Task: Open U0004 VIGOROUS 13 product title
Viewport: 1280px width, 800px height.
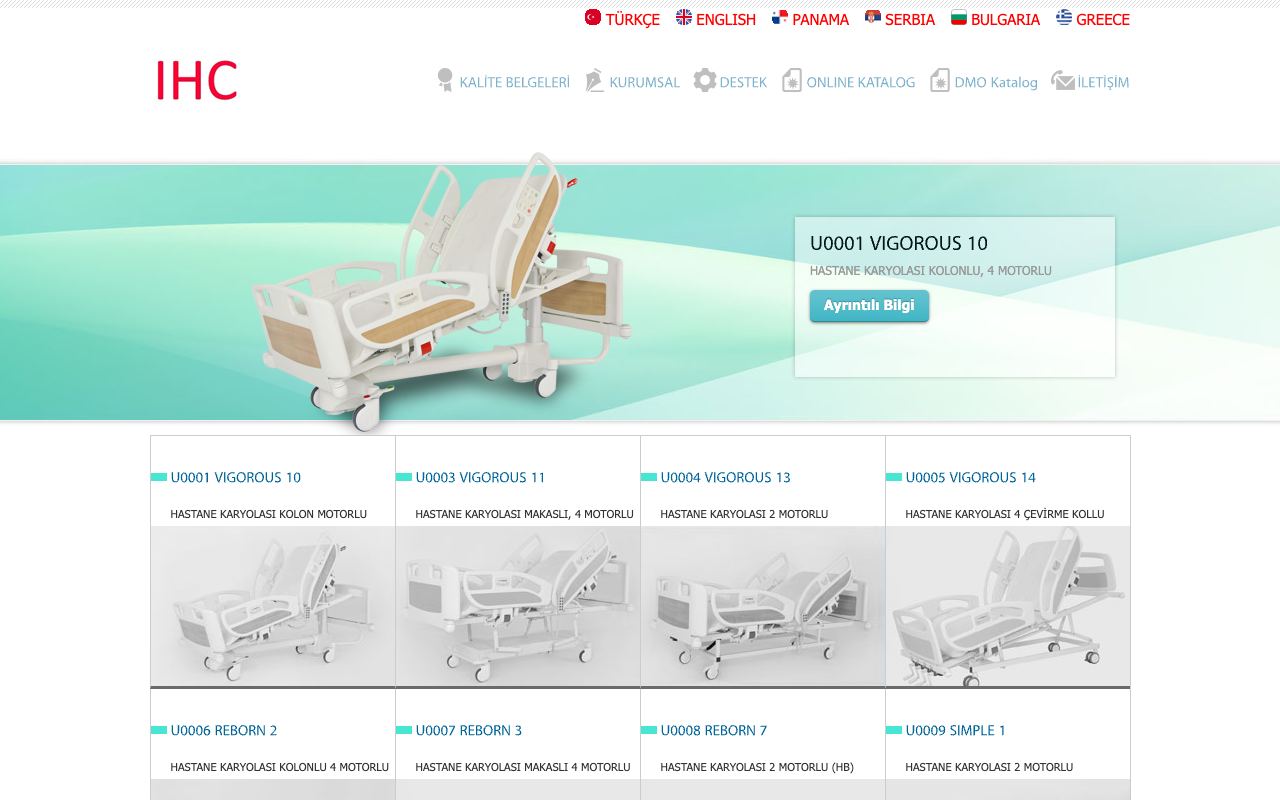Action: [x=726, y=478]
